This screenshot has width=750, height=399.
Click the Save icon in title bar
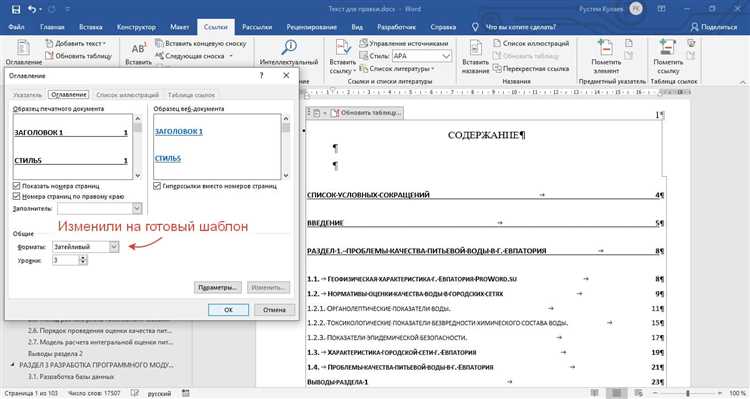pos(15,9)
